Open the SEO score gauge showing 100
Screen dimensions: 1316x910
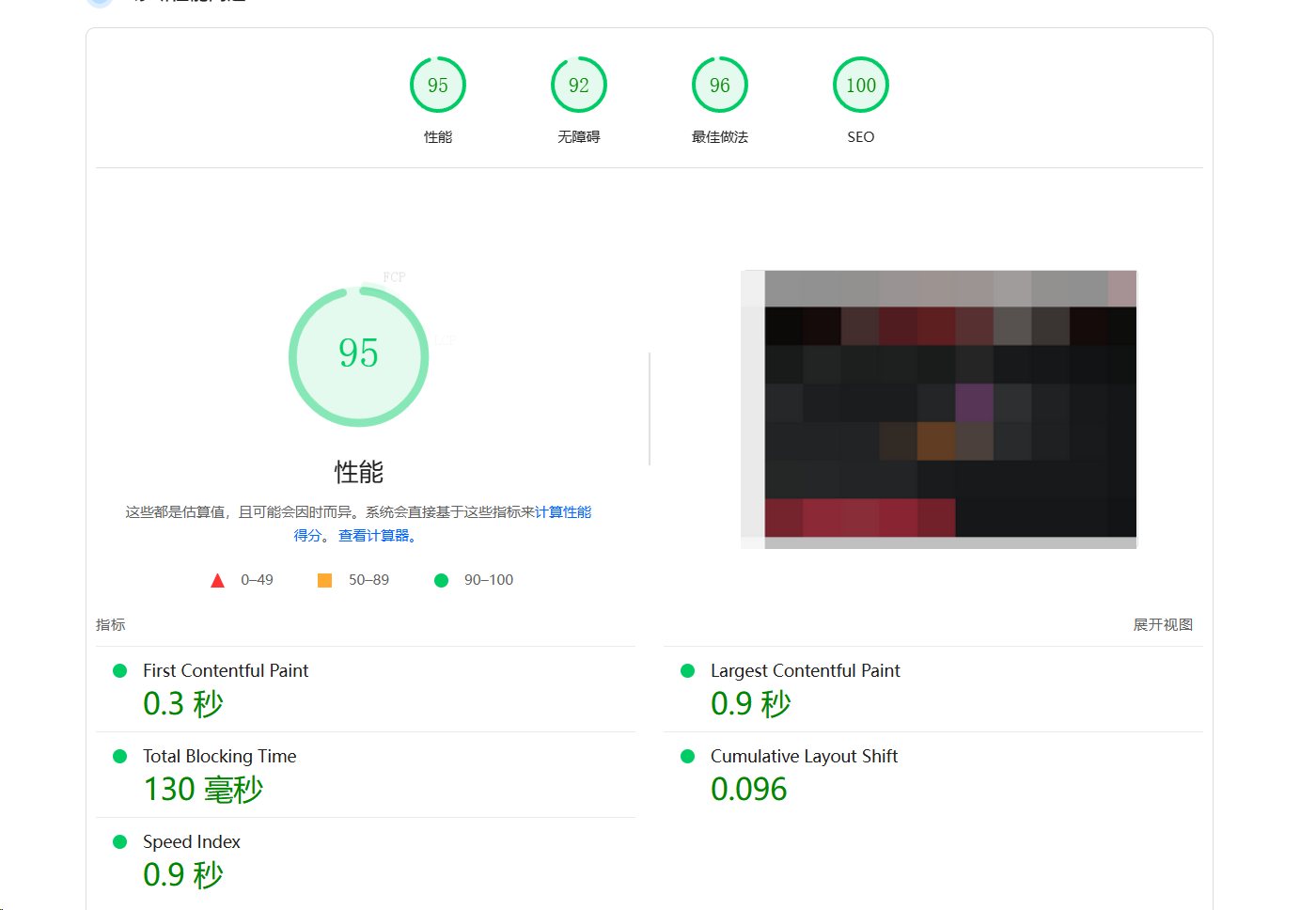tap(861, 86)
